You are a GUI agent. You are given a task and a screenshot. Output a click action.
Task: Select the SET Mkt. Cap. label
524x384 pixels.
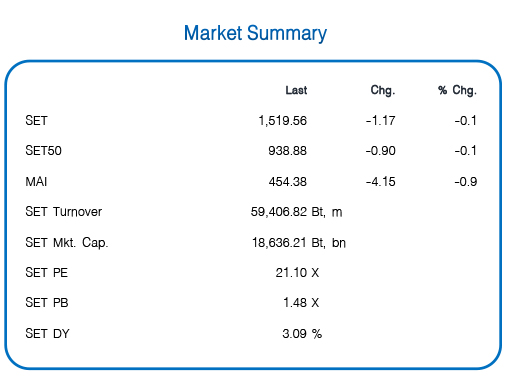pos(67,243)
